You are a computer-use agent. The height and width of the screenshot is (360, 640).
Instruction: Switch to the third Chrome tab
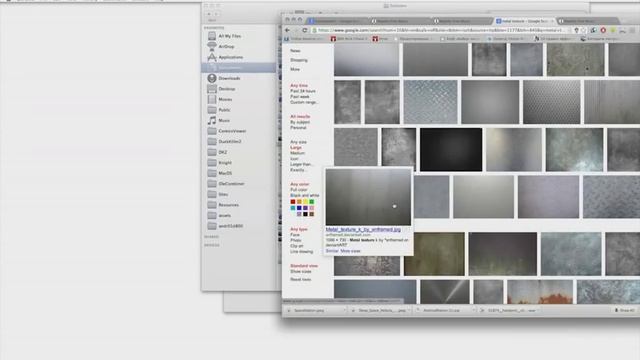coord(460,21)
